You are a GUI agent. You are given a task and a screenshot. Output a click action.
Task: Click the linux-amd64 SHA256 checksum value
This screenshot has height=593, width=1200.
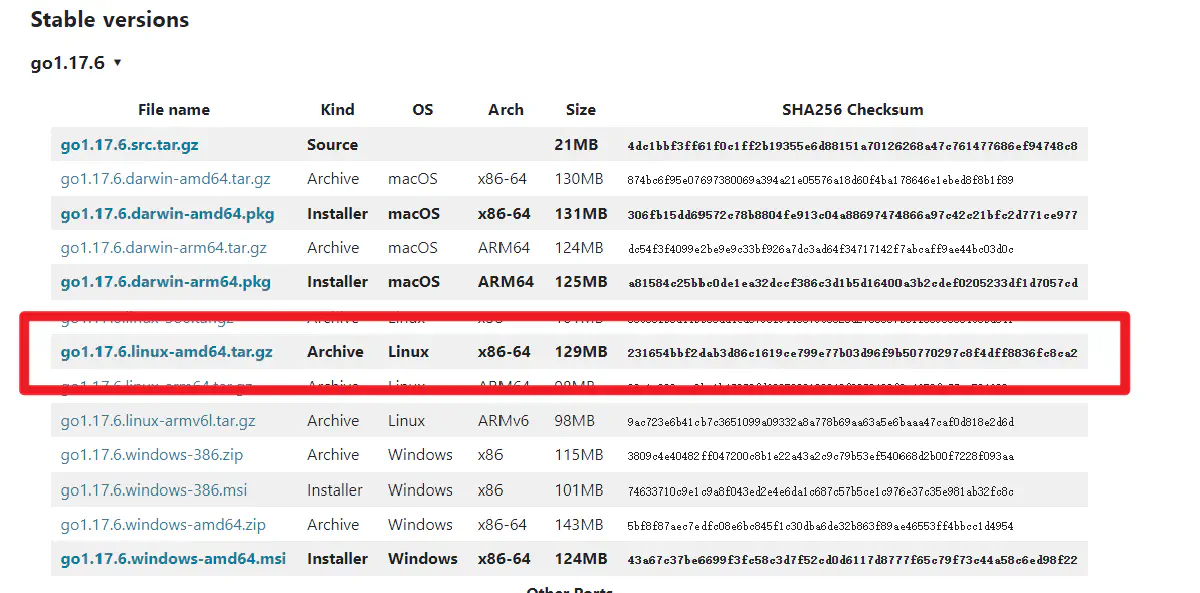[852, 353]
